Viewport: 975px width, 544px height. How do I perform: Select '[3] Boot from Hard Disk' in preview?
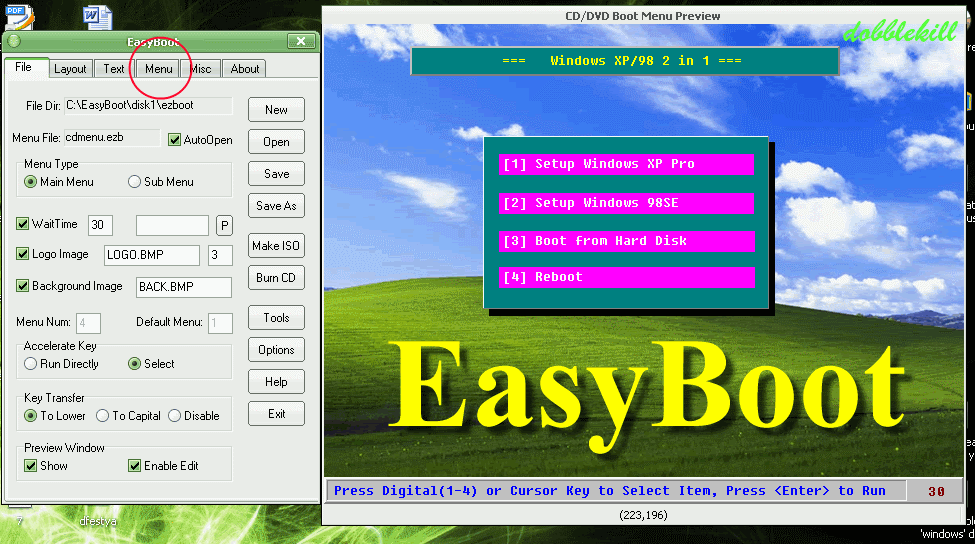tap(626, 241)
